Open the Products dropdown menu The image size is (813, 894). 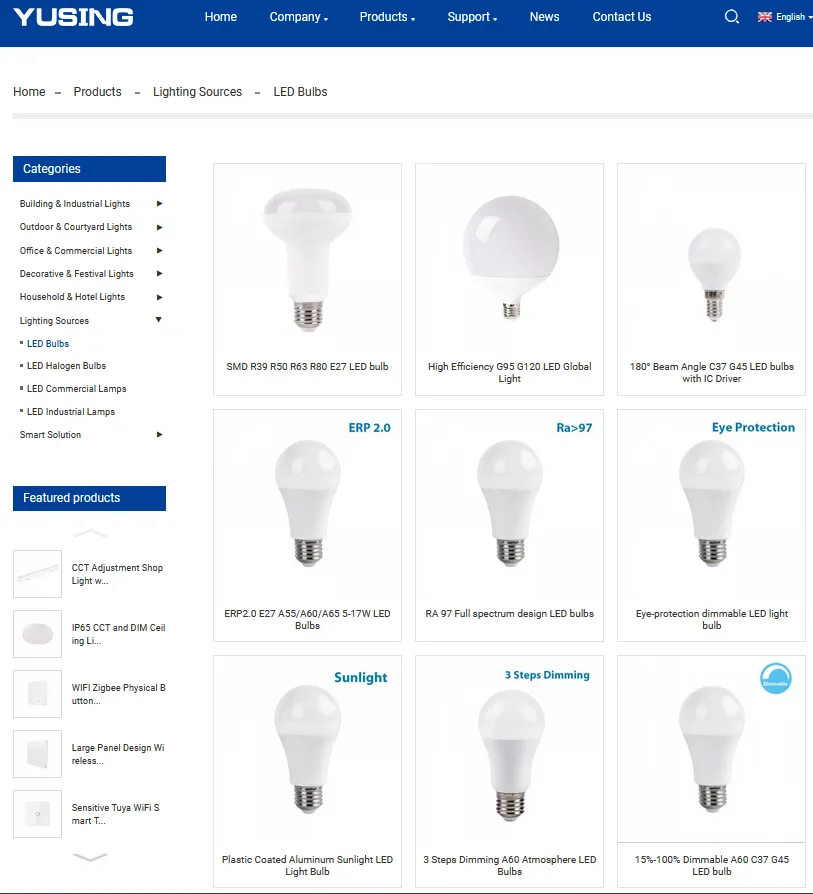[387, 17]
